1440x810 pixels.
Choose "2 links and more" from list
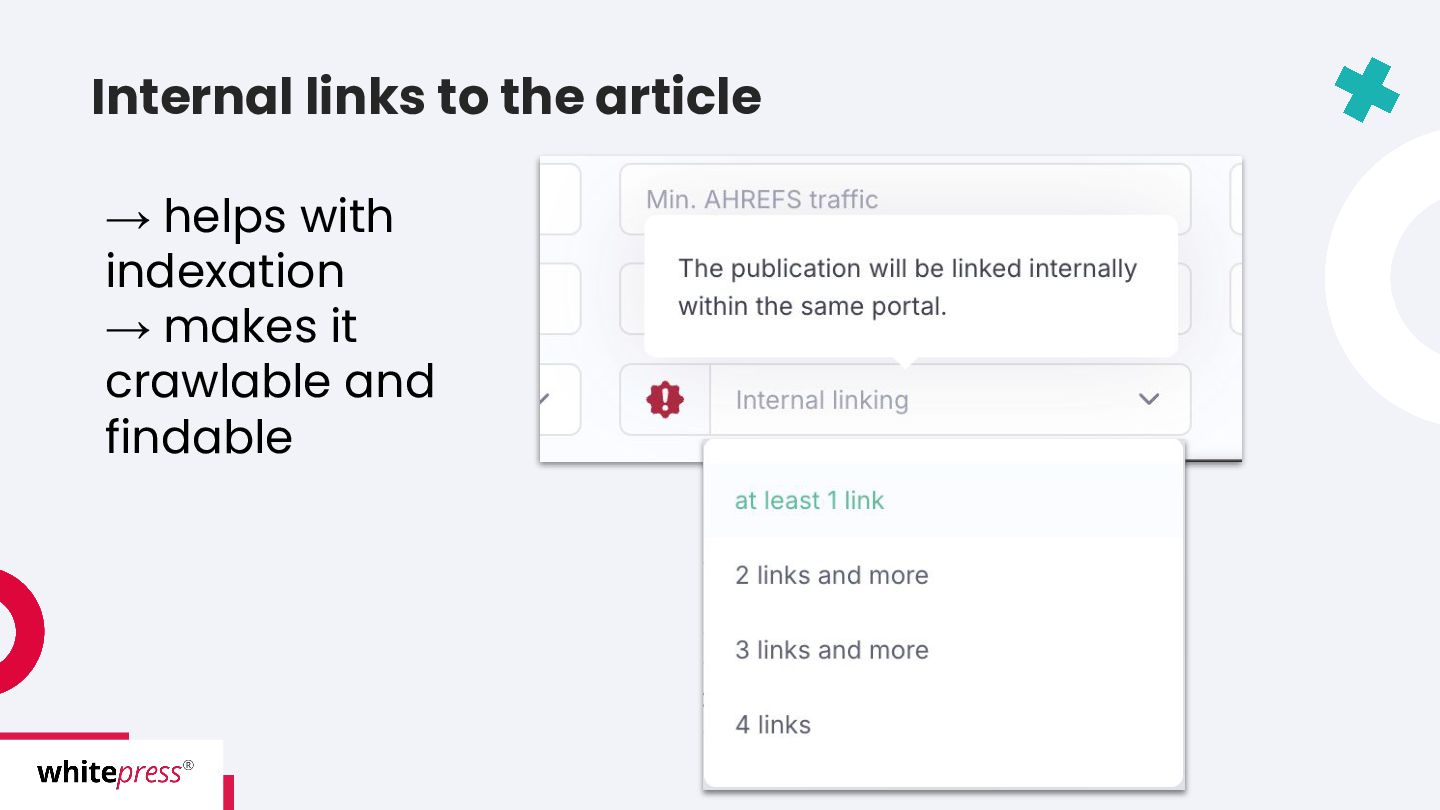click(x=831, y=575)
